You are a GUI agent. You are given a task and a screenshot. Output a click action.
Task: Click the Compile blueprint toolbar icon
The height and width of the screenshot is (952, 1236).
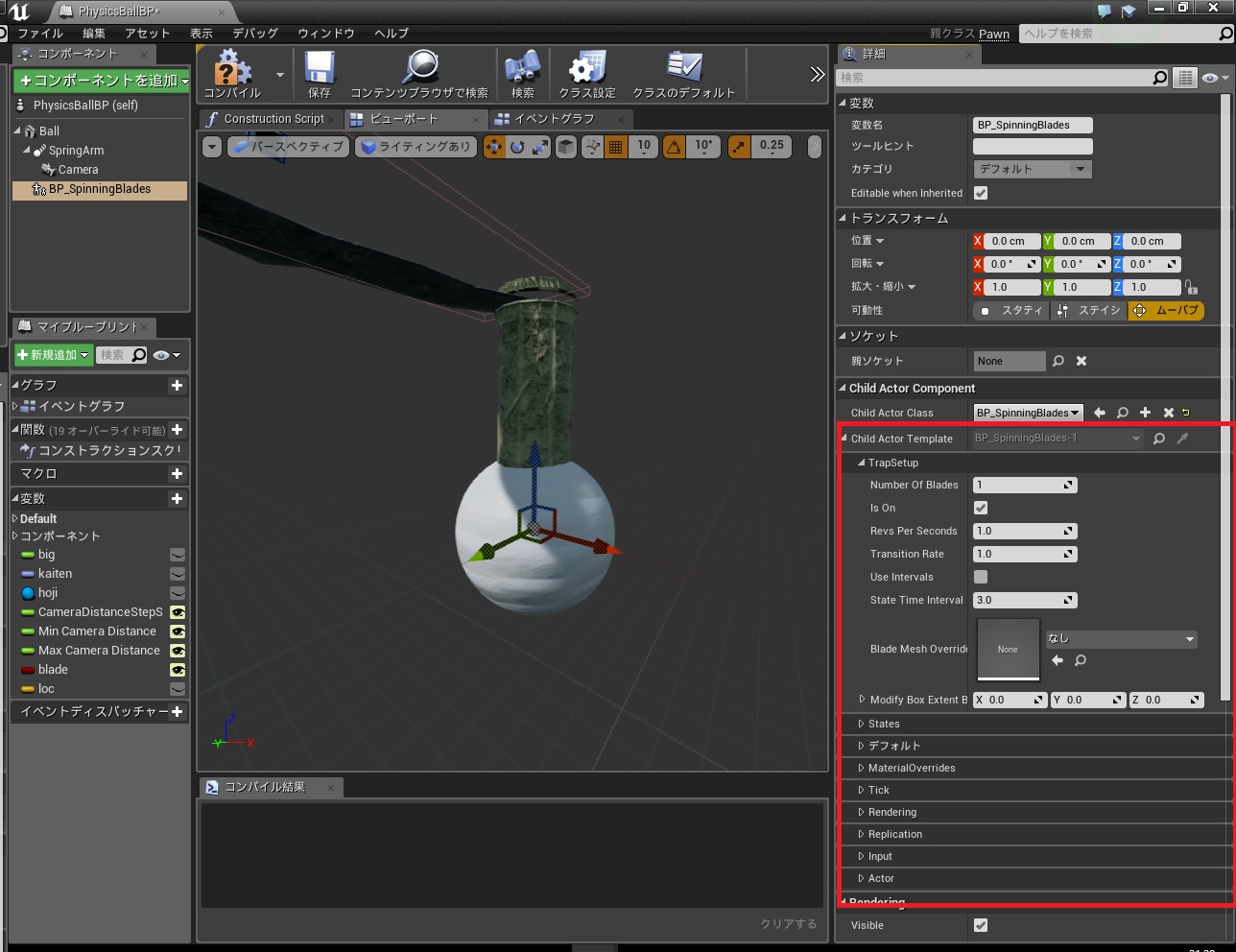pos(232,73)
